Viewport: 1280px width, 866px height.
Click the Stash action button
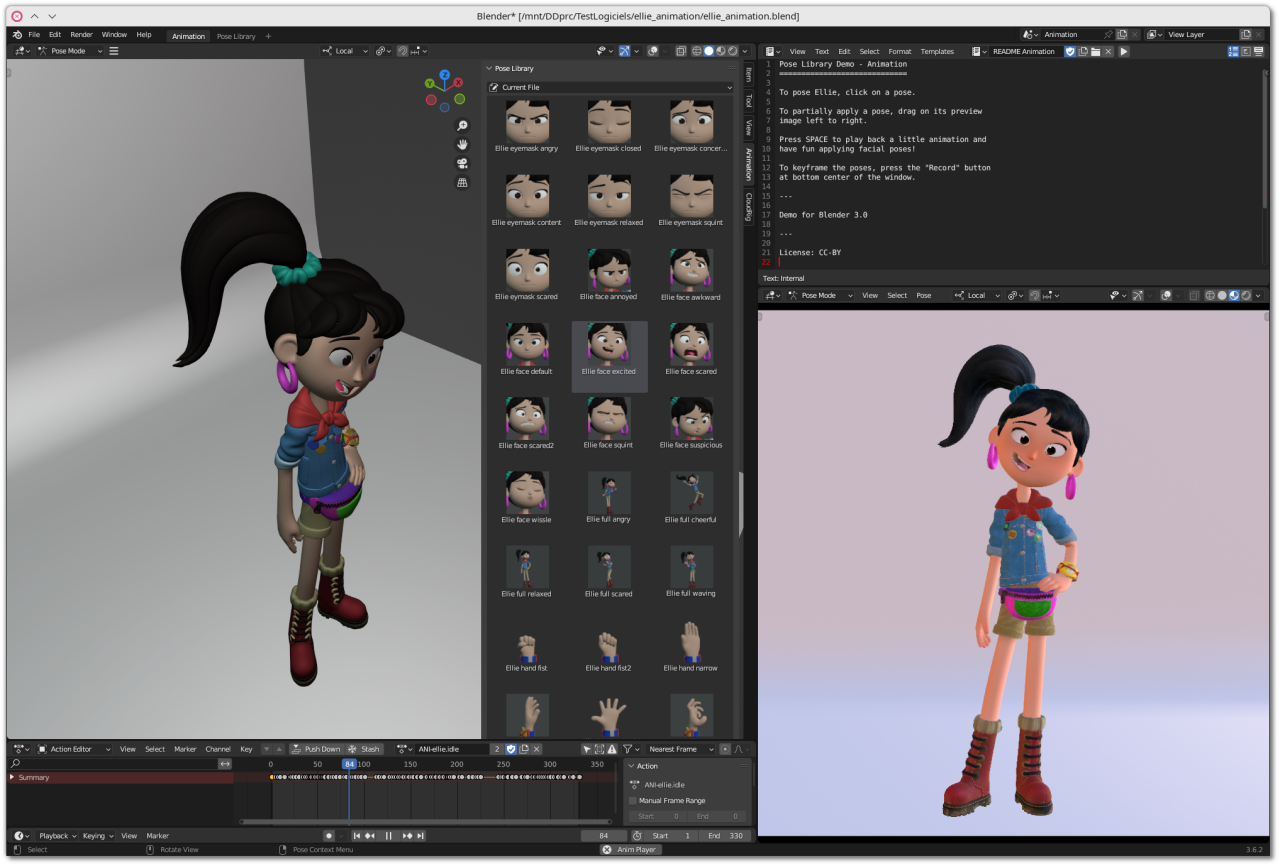coord(364,749)
